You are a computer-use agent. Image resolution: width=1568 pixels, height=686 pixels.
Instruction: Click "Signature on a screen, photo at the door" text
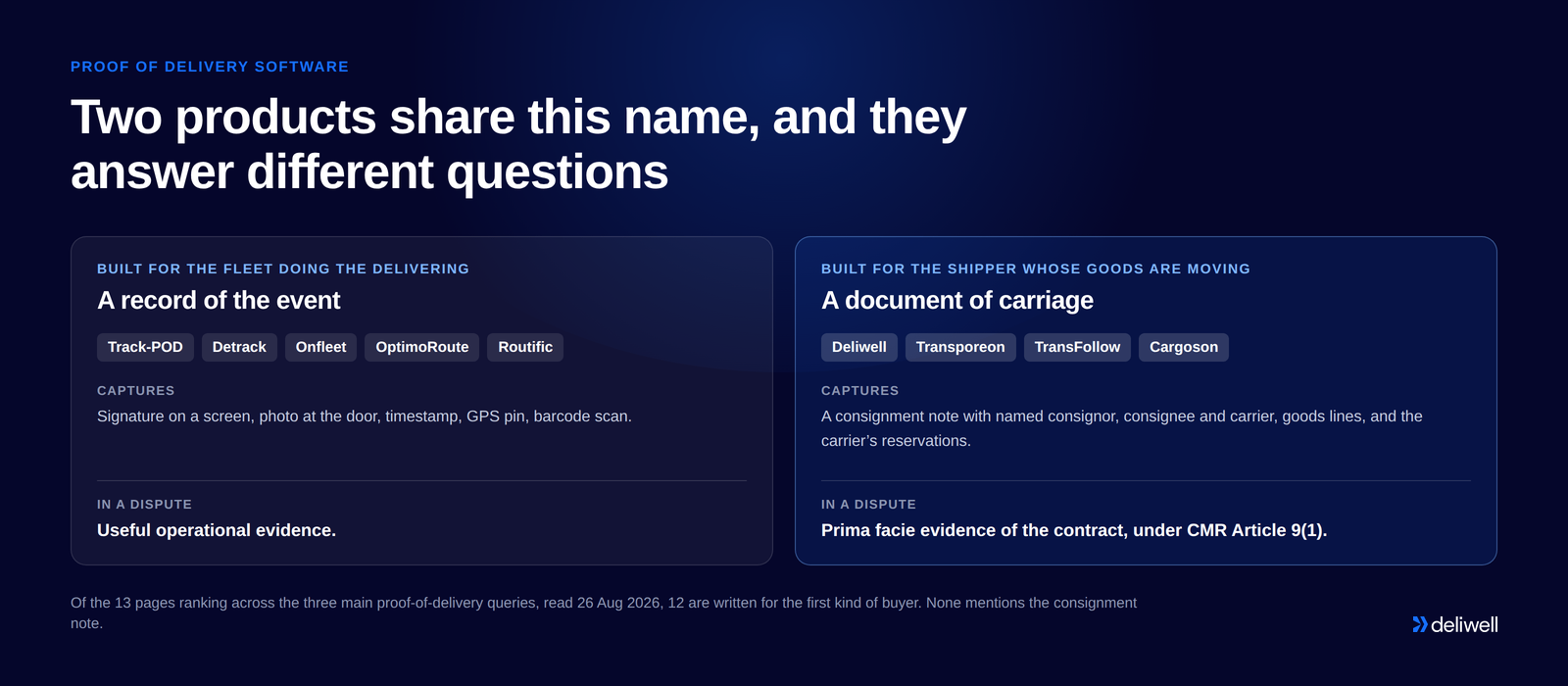click(x=365, y=416)
